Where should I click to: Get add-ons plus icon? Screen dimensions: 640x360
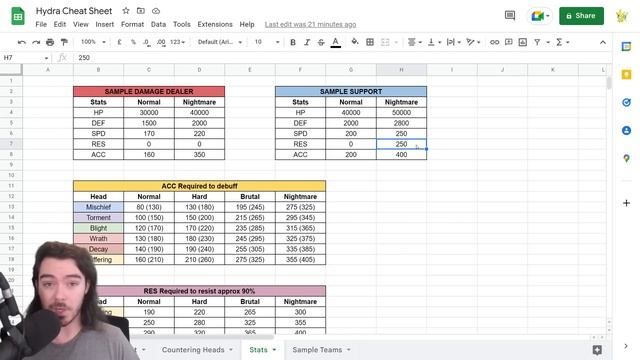point(626,203)
